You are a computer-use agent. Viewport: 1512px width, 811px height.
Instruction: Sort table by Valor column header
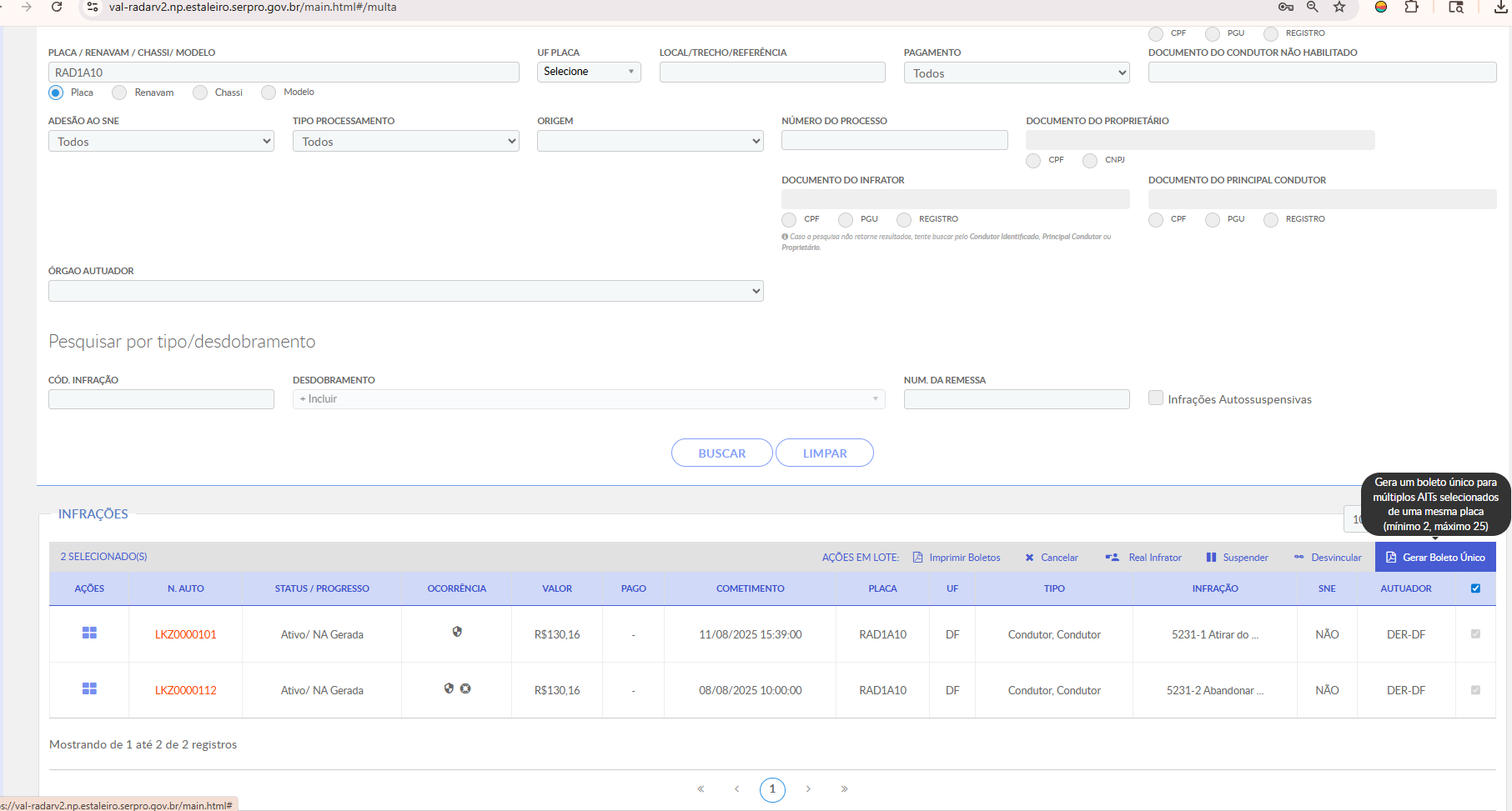point(557,588)
